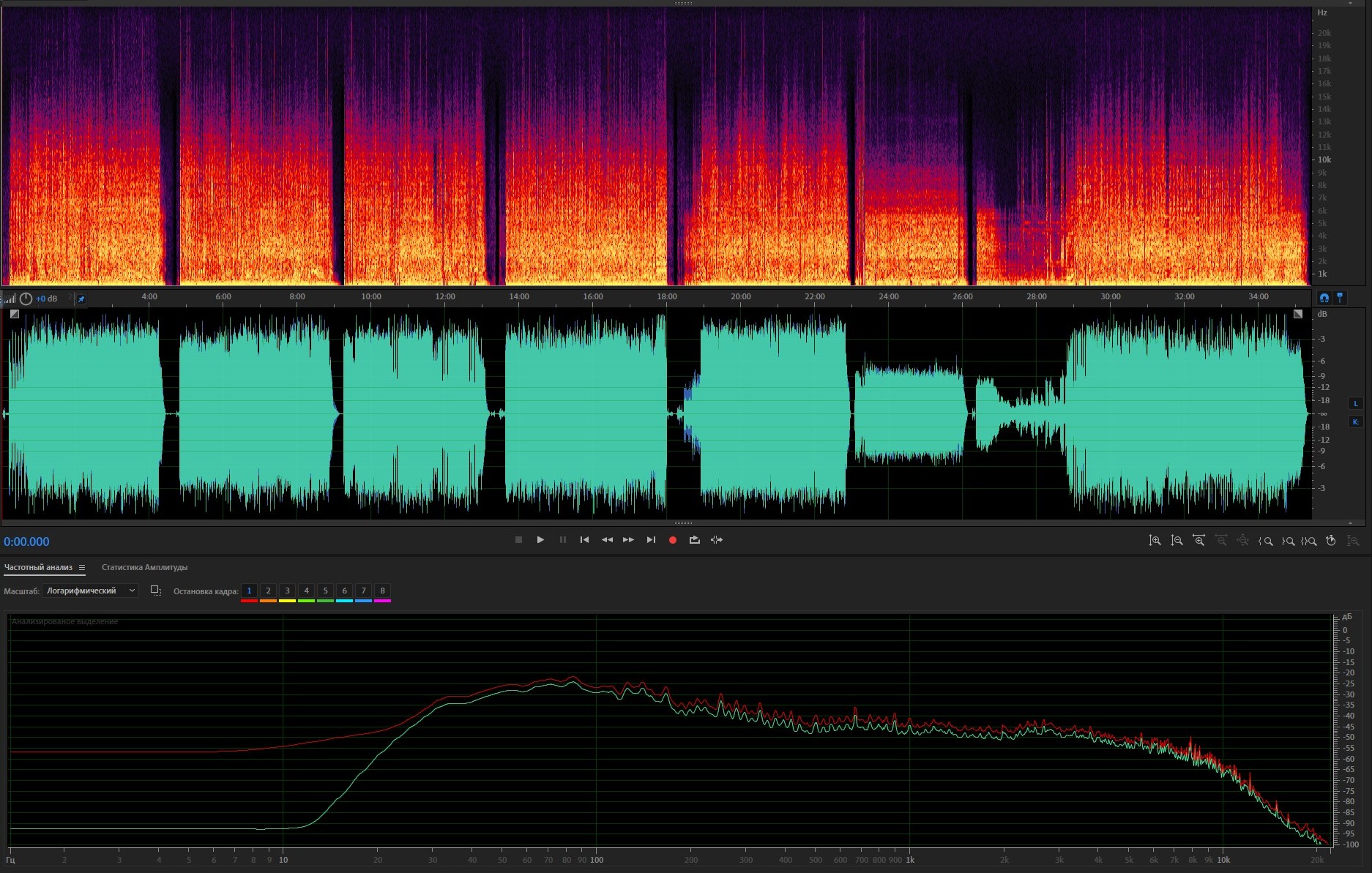Jump to the previous marker button

[584, 540]
